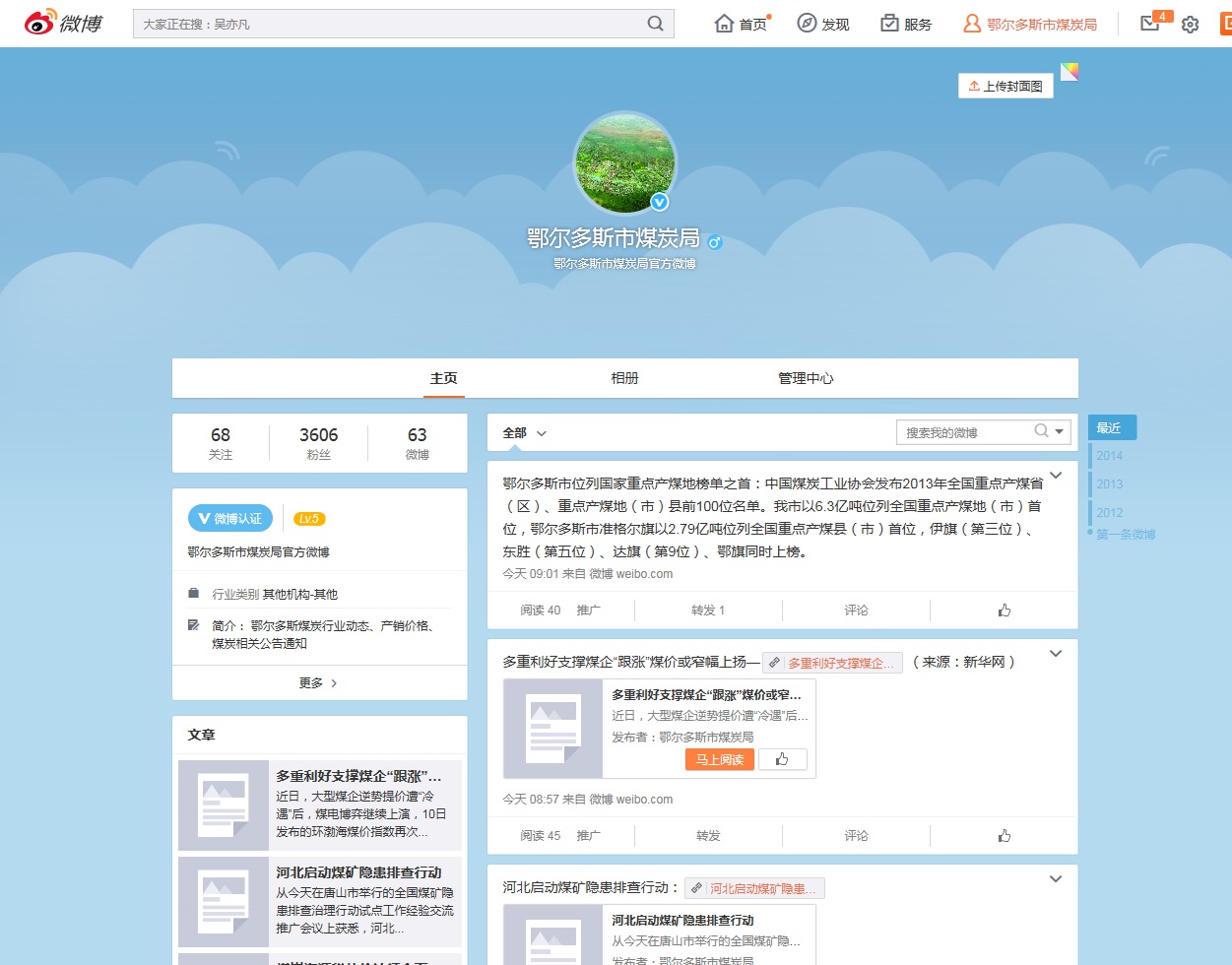The height and width of the screenshot is (965, 1232).
Task: Click 转发 on the 08:57 post
Action: [708, 836]
